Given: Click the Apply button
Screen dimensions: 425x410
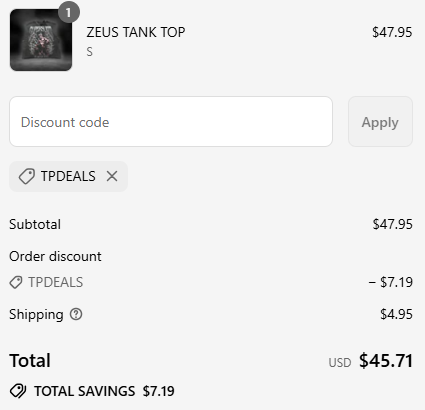Looking at the screenshot, I should (x=380, y=122).
